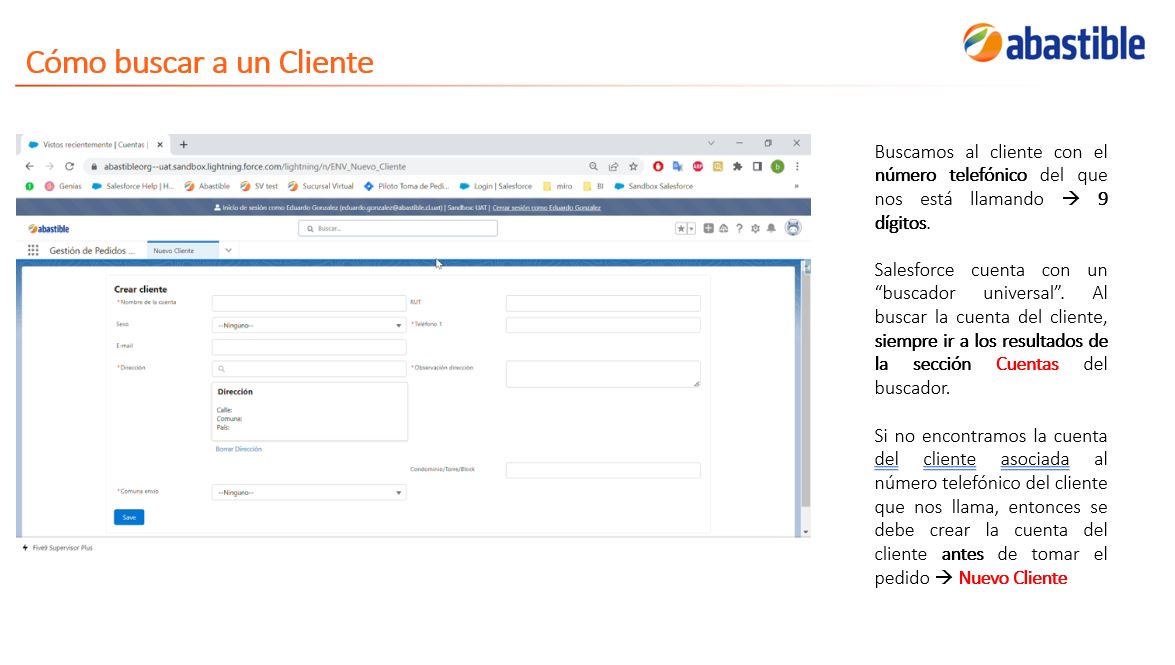
Task: Open the Salesforce guidance center icon
Action: (724, 229)
